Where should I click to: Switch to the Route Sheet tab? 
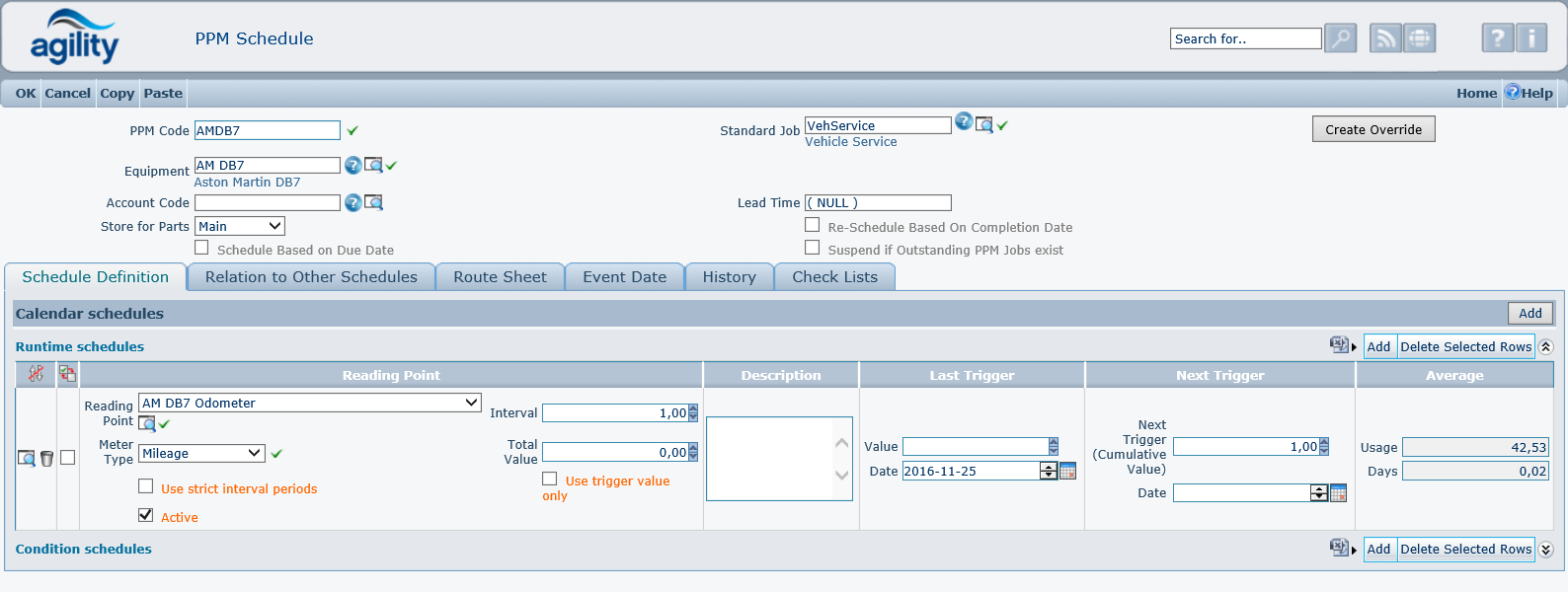(500, 277)
